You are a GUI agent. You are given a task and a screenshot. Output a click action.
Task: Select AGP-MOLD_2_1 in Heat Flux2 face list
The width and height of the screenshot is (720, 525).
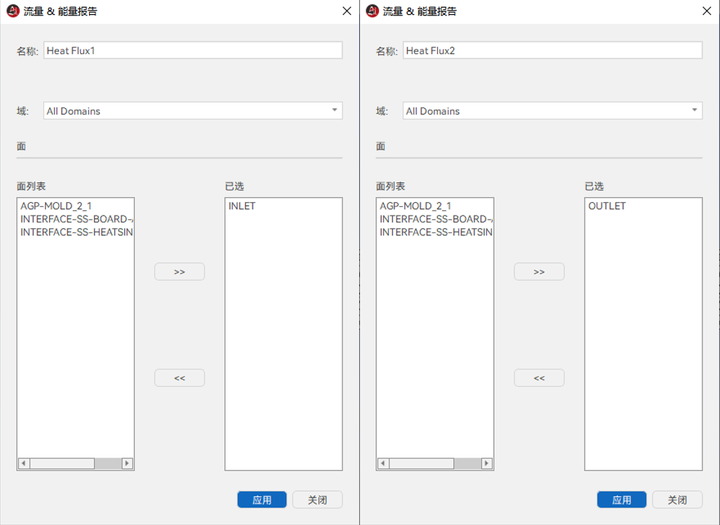[416, 206]
